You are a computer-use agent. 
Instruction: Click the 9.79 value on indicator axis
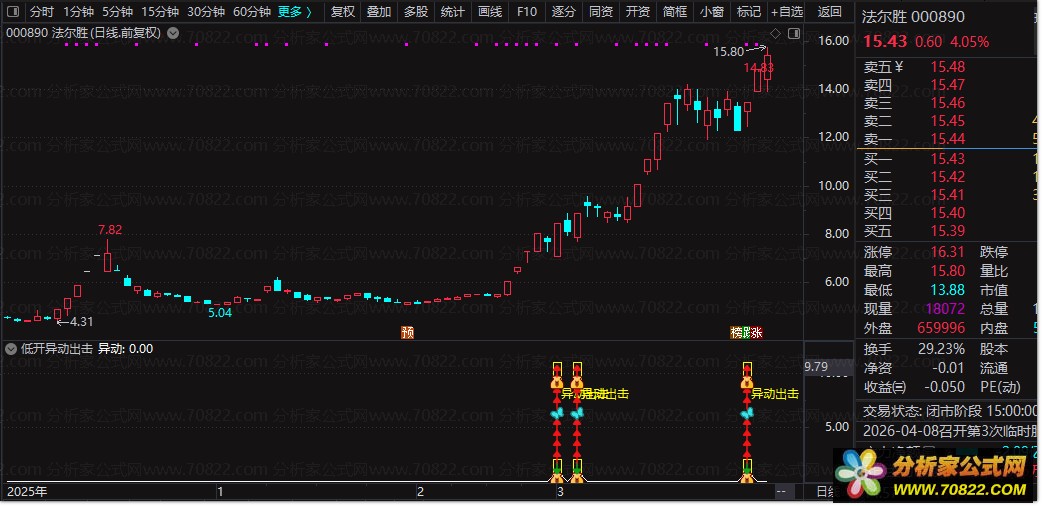click(816, 366)
